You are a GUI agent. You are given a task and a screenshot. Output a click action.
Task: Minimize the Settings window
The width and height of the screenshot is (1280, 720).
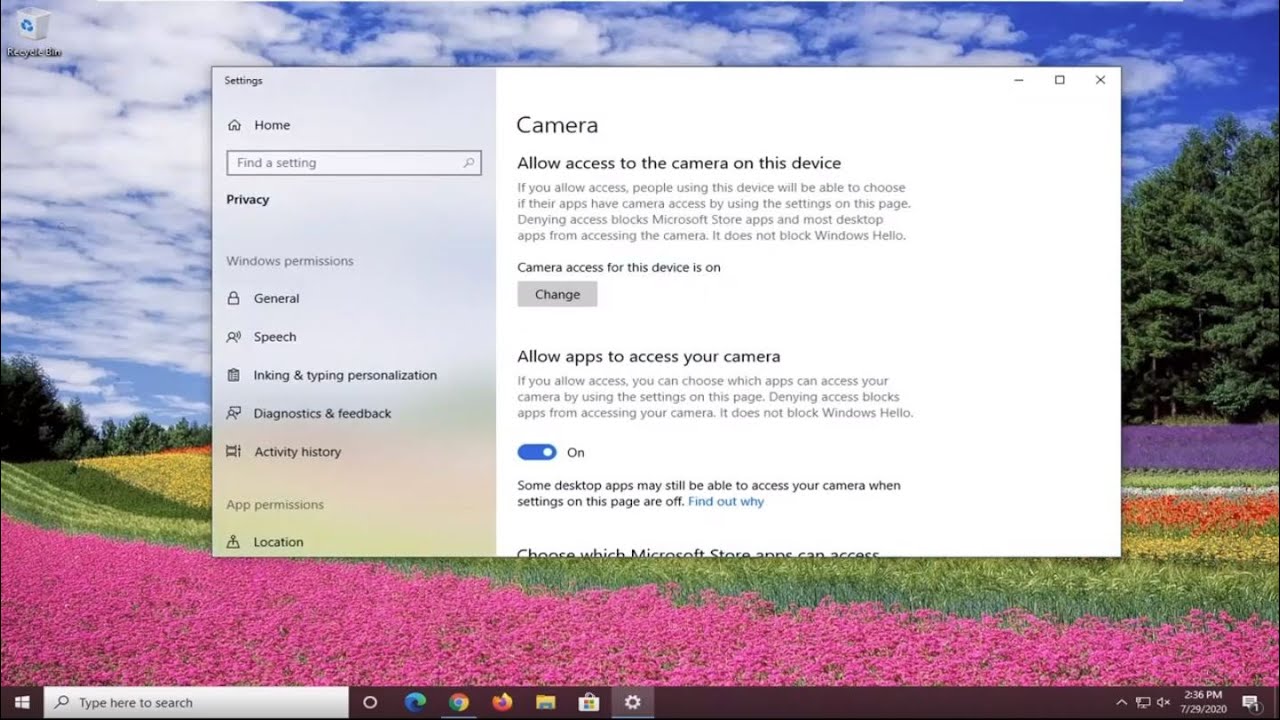point(1019,80)
